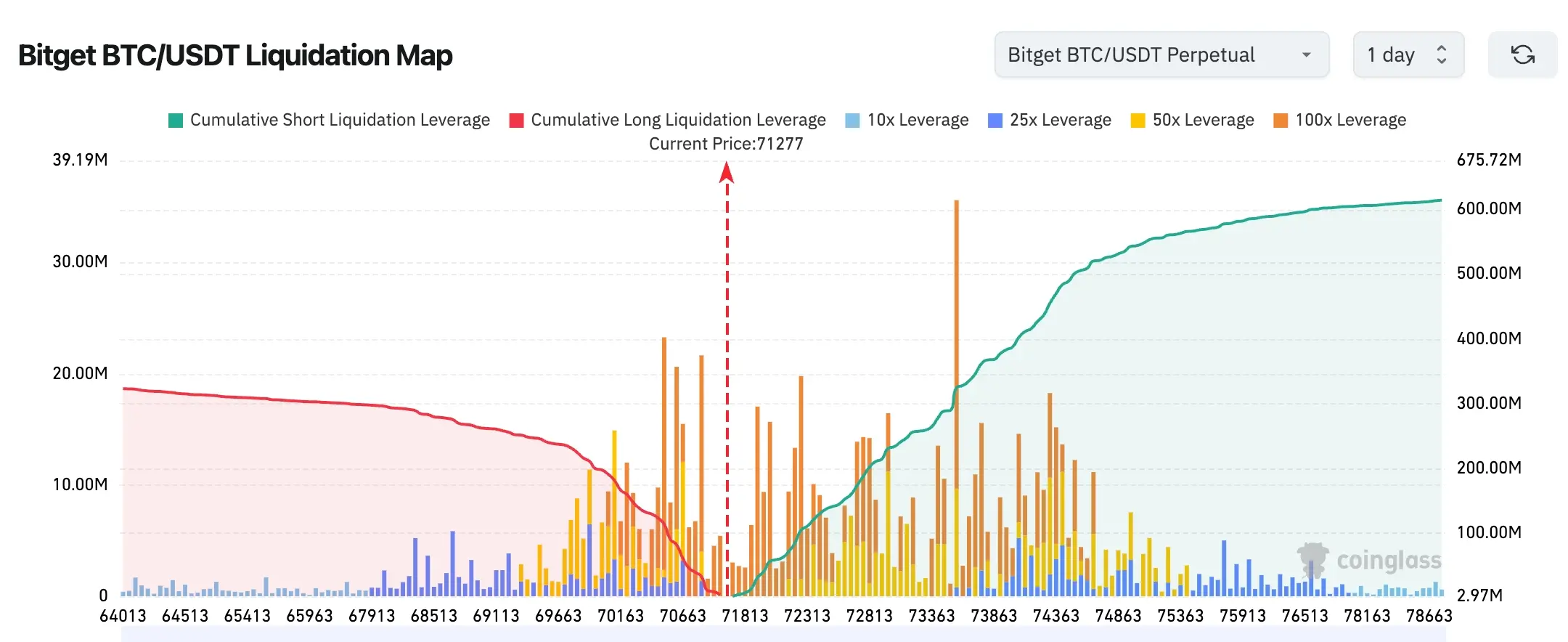Click the refresh chart icon button

(1522, 54)
